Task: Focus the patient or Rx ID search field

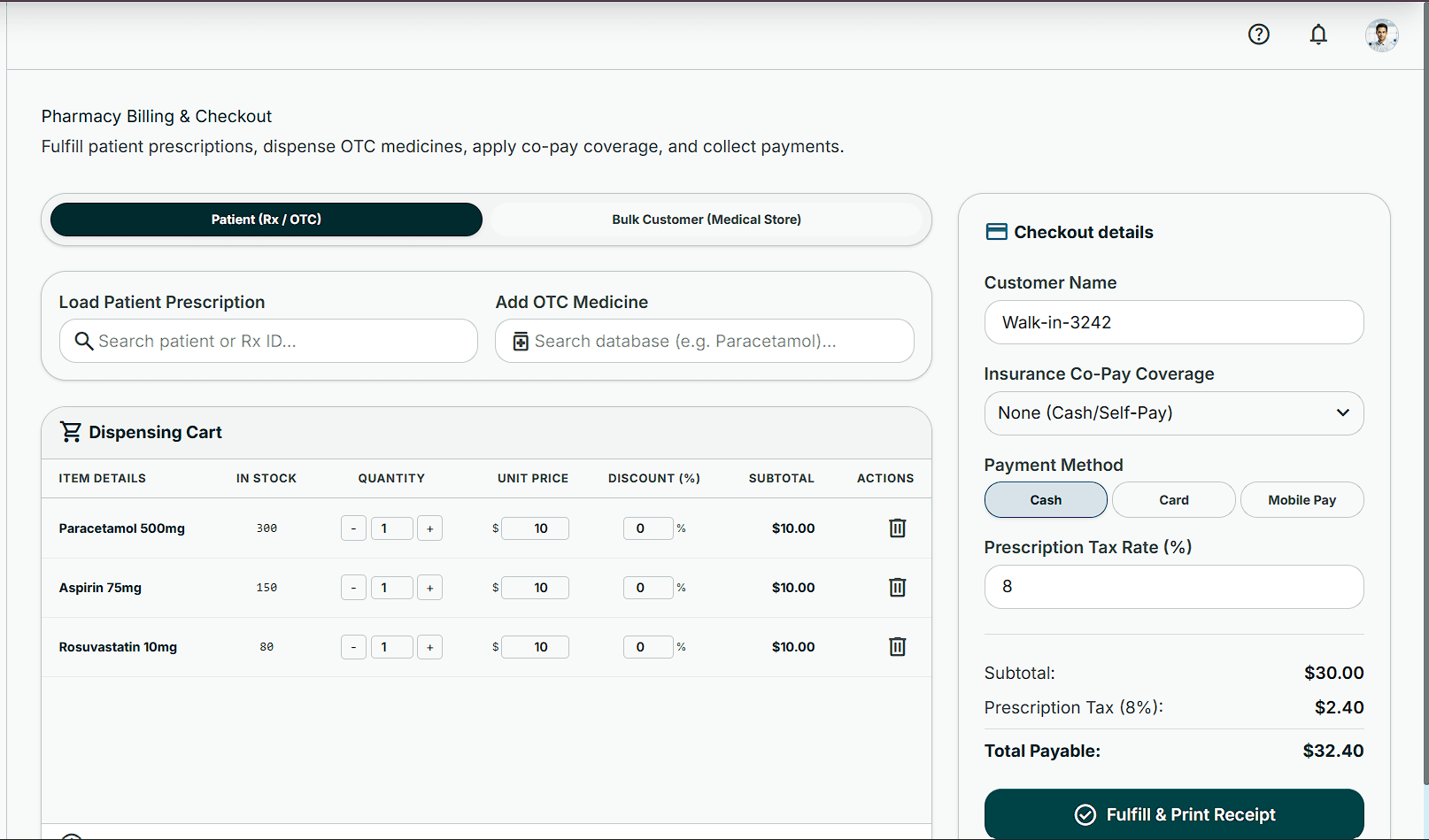Action: click(268, 341)
